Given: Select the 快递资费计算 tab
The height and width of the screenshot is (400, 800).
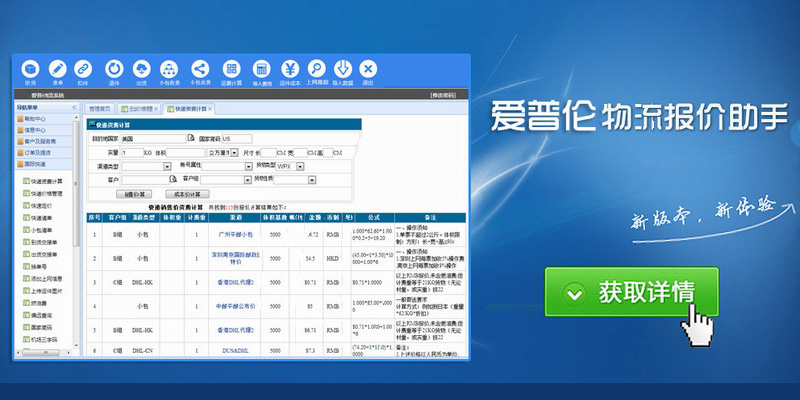Looking at the screenshot, I should click(x=188, y=109).
